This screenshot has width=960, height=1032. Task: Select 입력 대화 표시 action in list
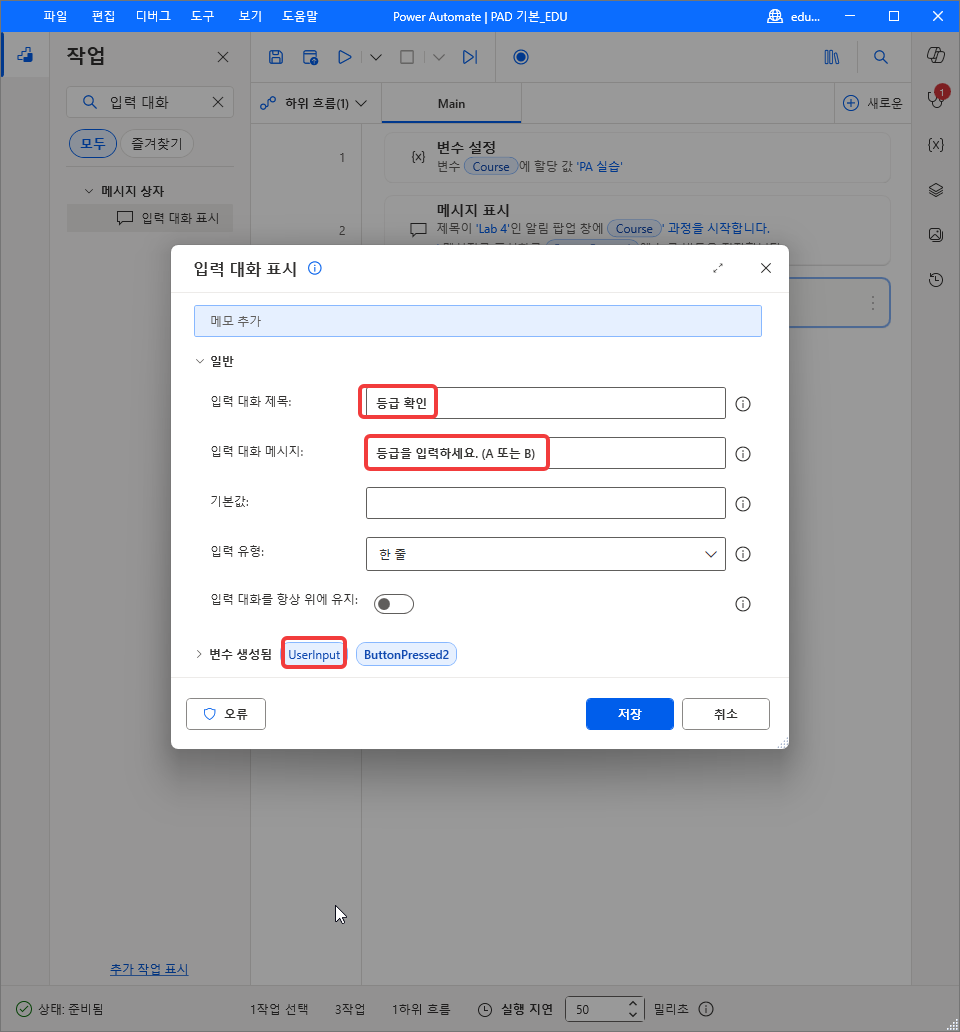click(150, 218)
